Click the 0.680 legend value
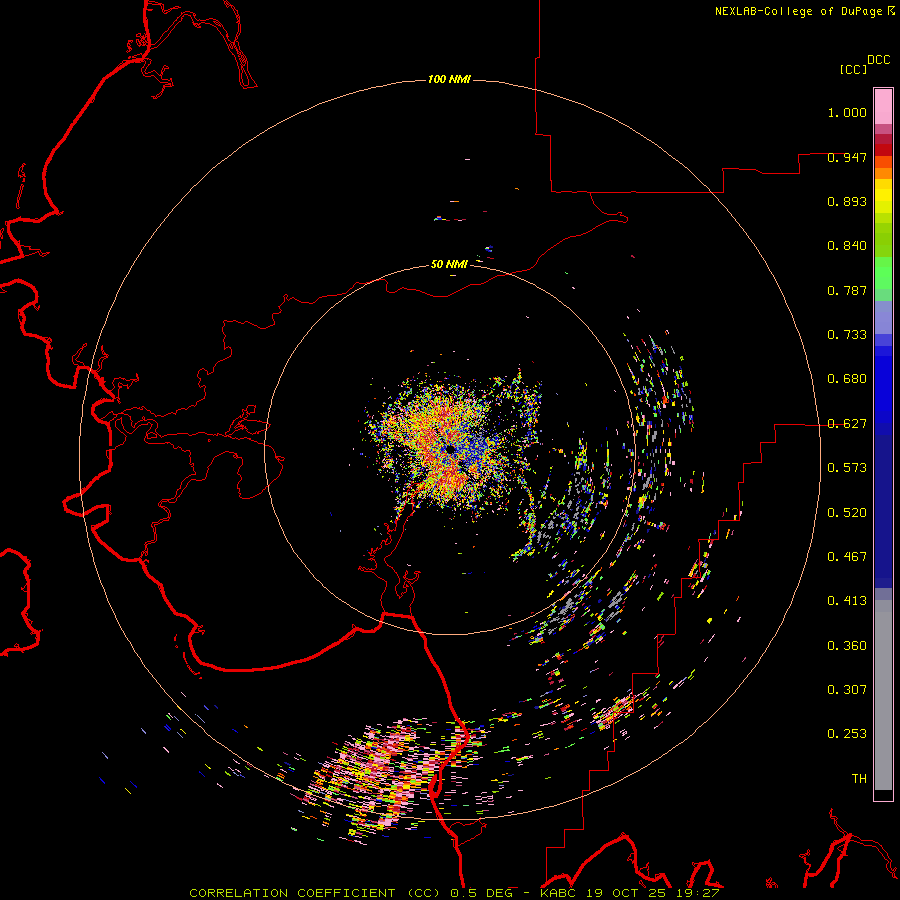Screen dimensions: 900x900 point(847,379)
